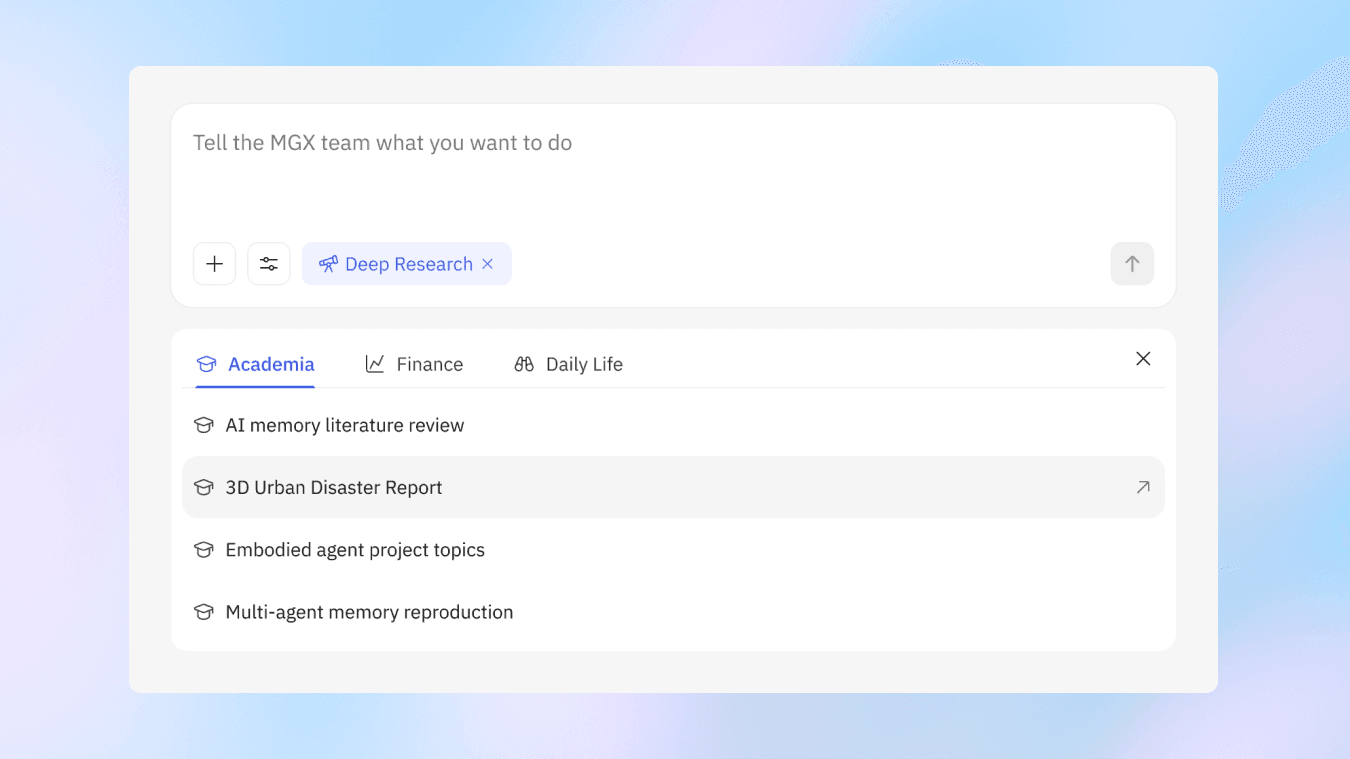Click the send arrow button
This screenshot has width=1350, height=759.
point(1132,264)
